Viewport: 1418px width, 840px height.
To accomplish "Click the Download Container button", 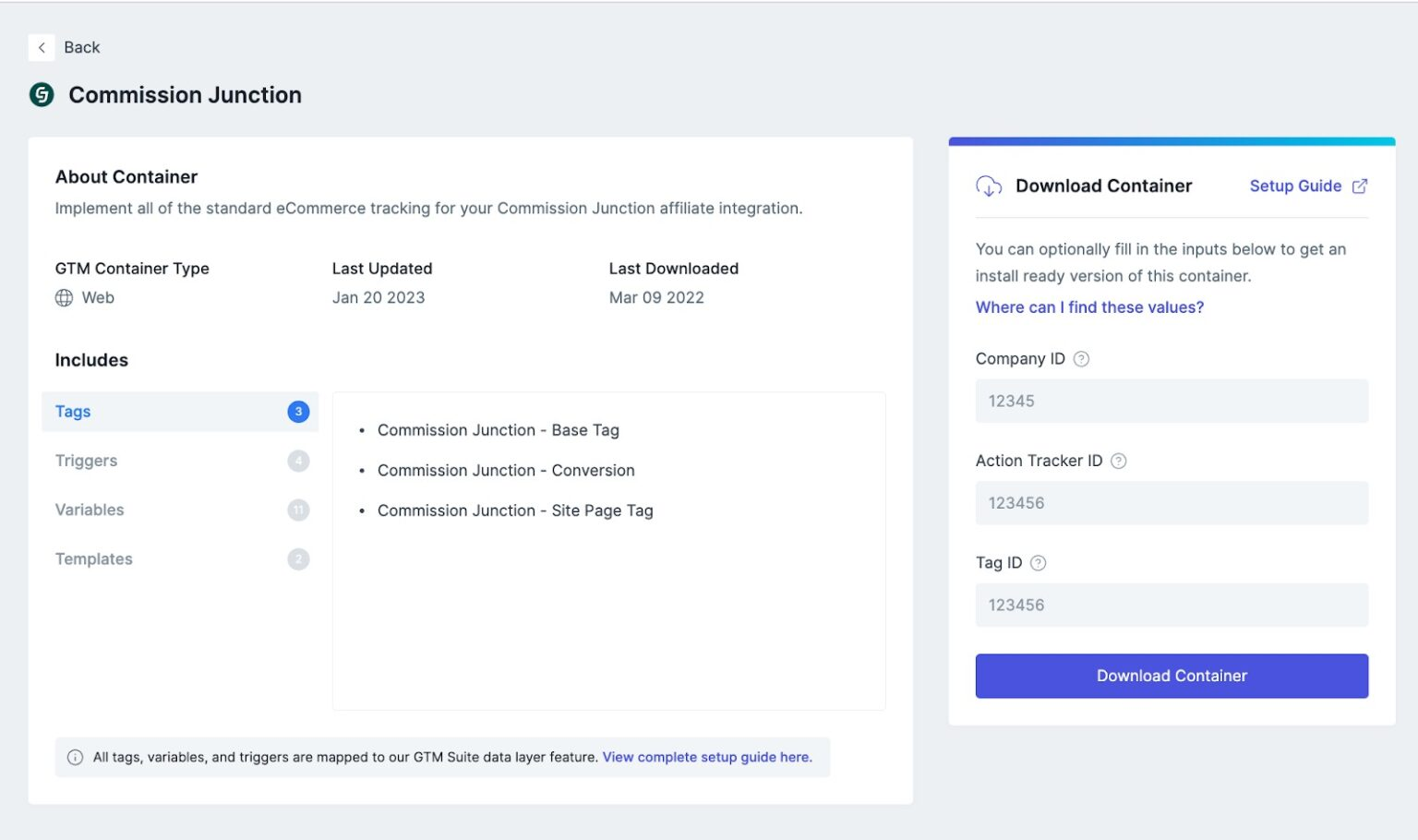I will [x=1172, y=676].
